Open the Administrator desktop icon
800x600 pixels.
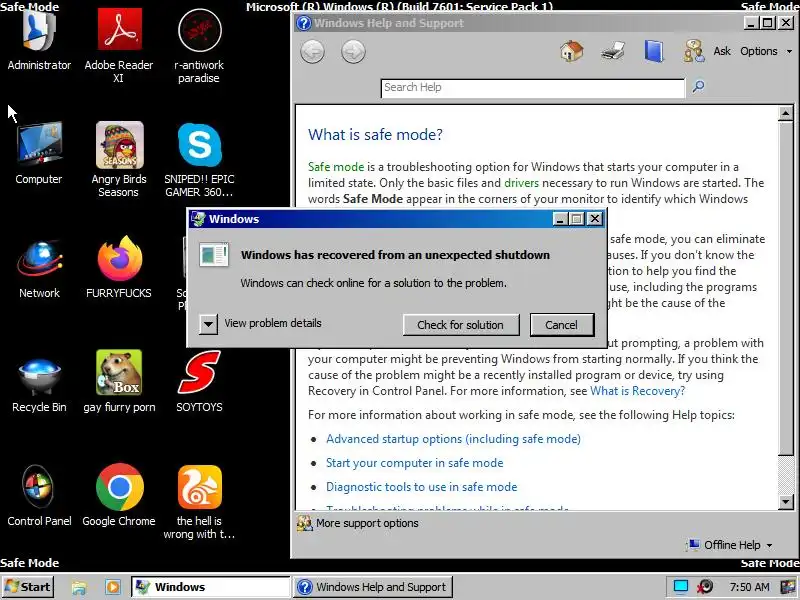pos(39,41)
